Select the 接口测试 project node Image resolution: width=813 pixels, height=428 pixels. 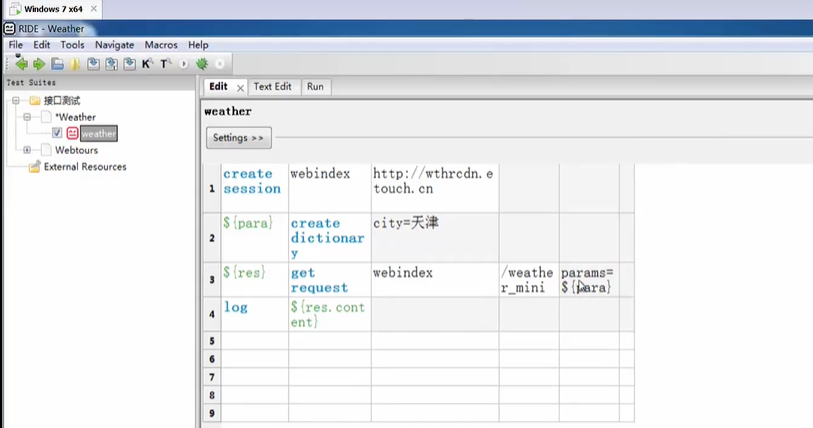(62, 100)
